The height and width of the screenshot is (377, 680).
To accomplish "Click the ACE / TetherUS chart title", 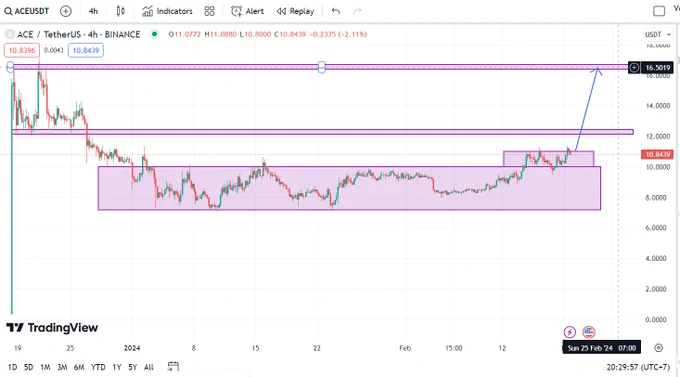I will 78,34.
